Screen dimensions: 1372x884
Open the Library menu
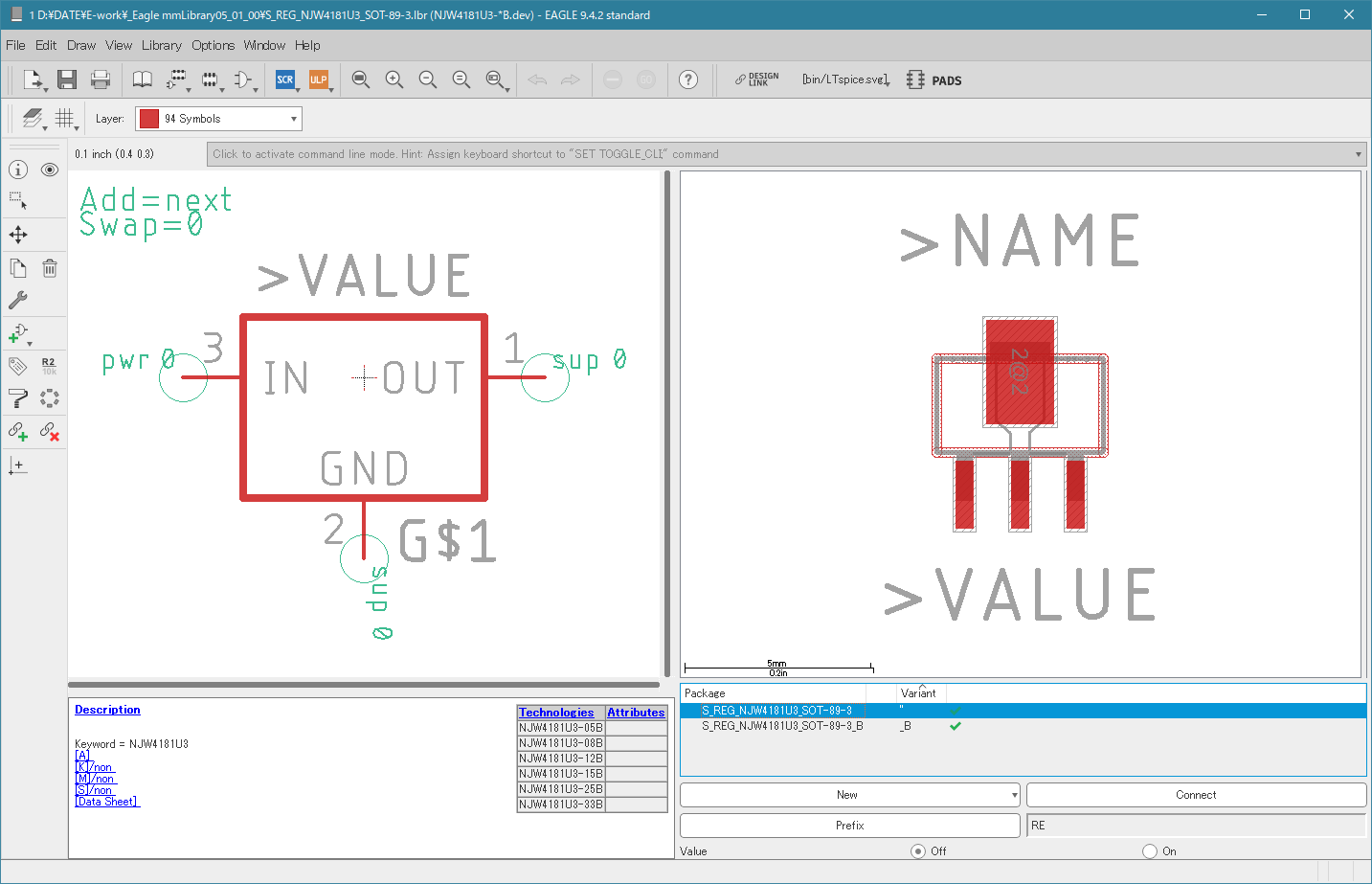(x=161, y=45)
